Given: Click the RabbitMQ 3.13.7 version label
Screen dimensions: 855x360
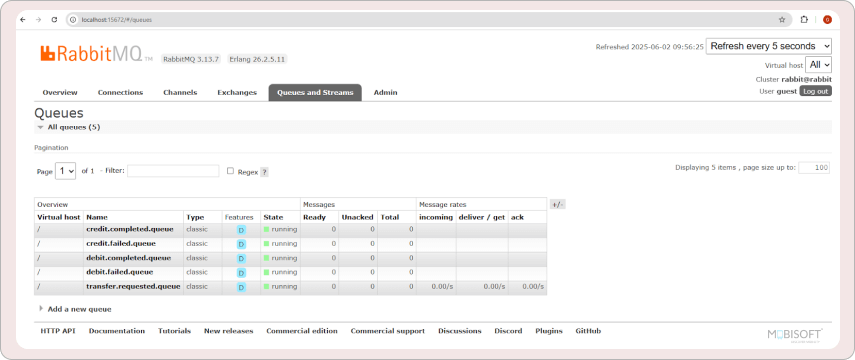Looking at the screenshot, I should [191, 59].
